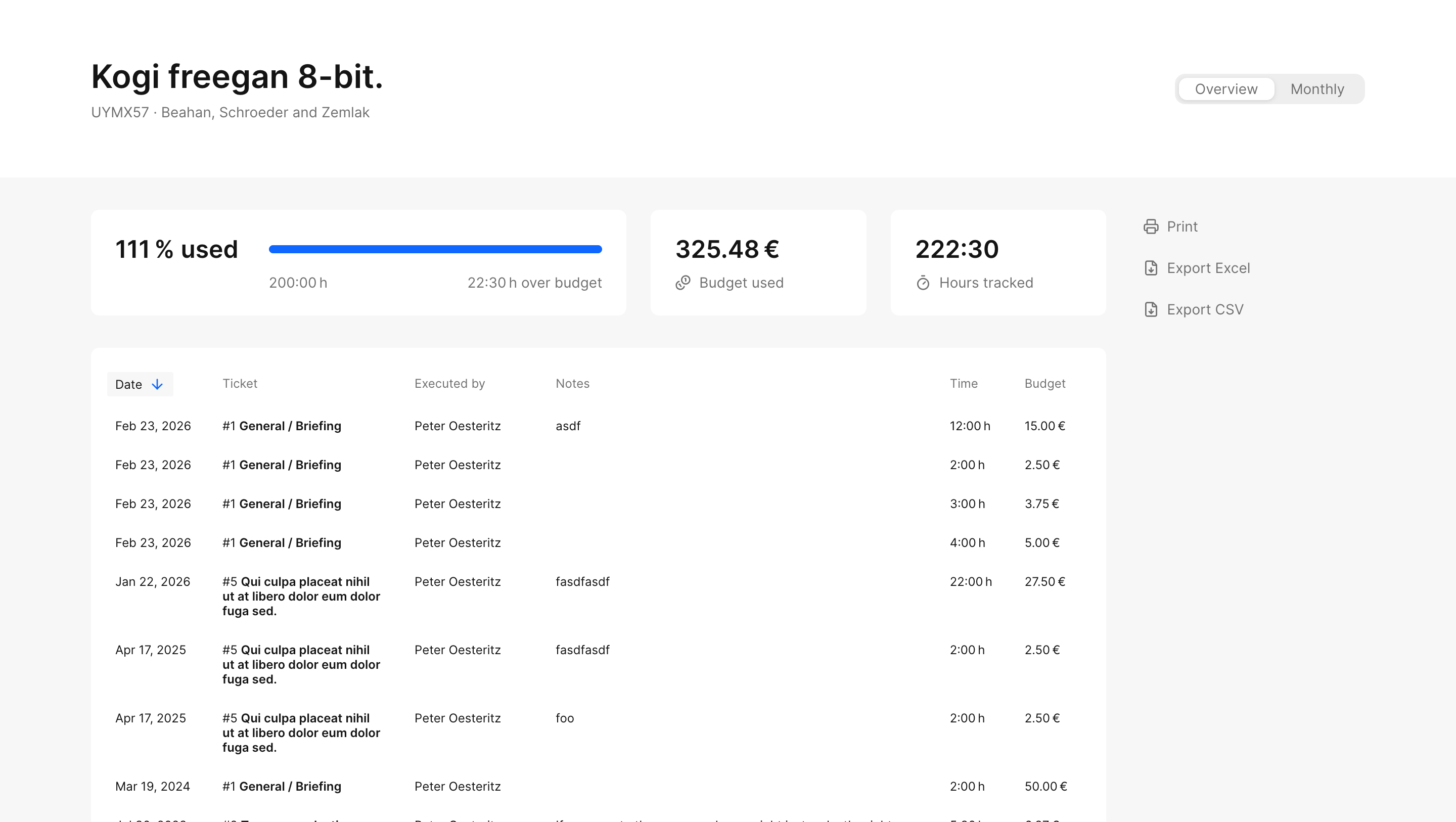Click the 'foo' note cell
Viewport: 1456px width, 822px height.
pyautogui.click(x=565, y=718)
